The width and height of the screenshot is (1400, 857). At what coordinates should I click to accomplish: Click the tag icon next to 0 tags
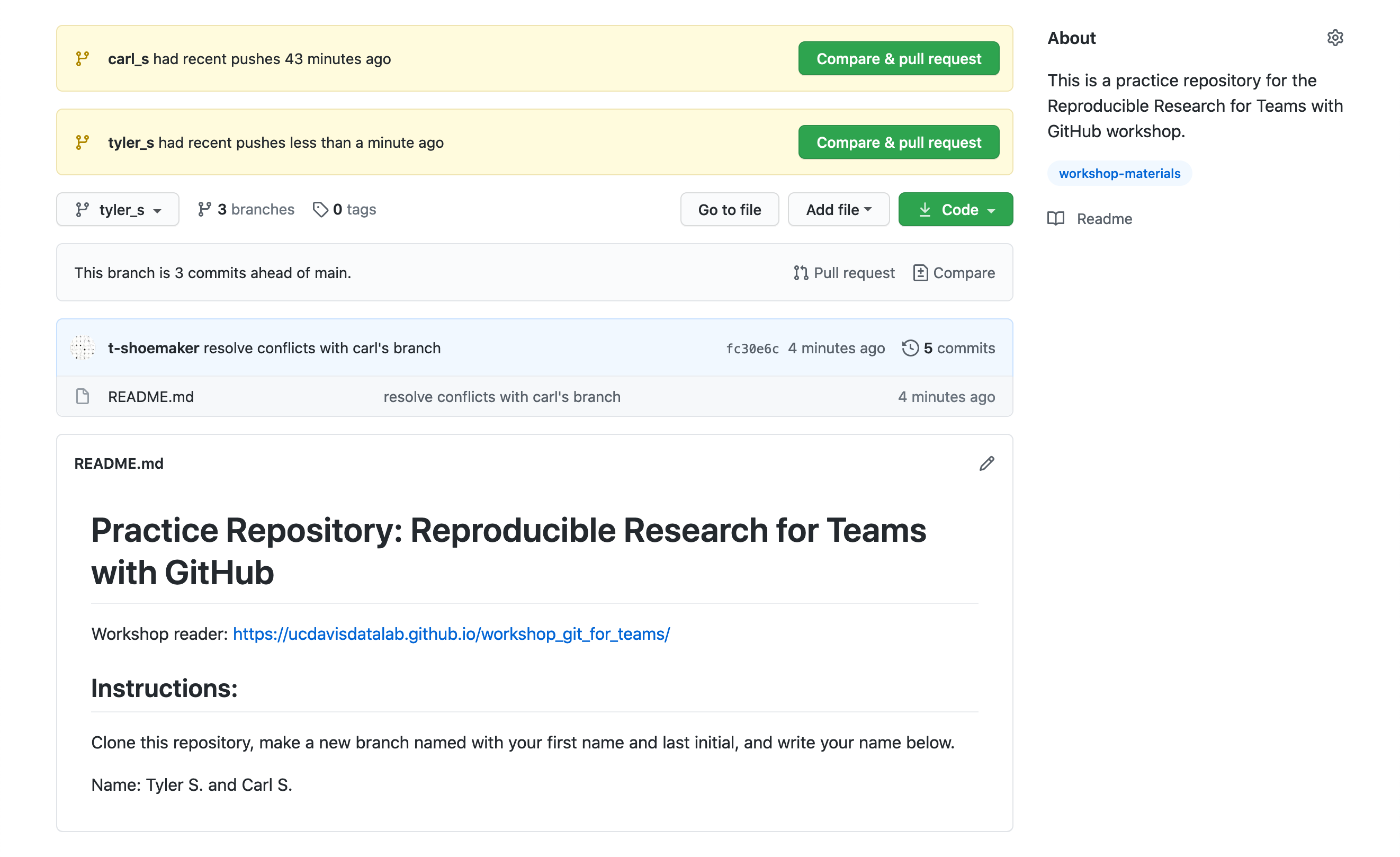pos(320,210)
